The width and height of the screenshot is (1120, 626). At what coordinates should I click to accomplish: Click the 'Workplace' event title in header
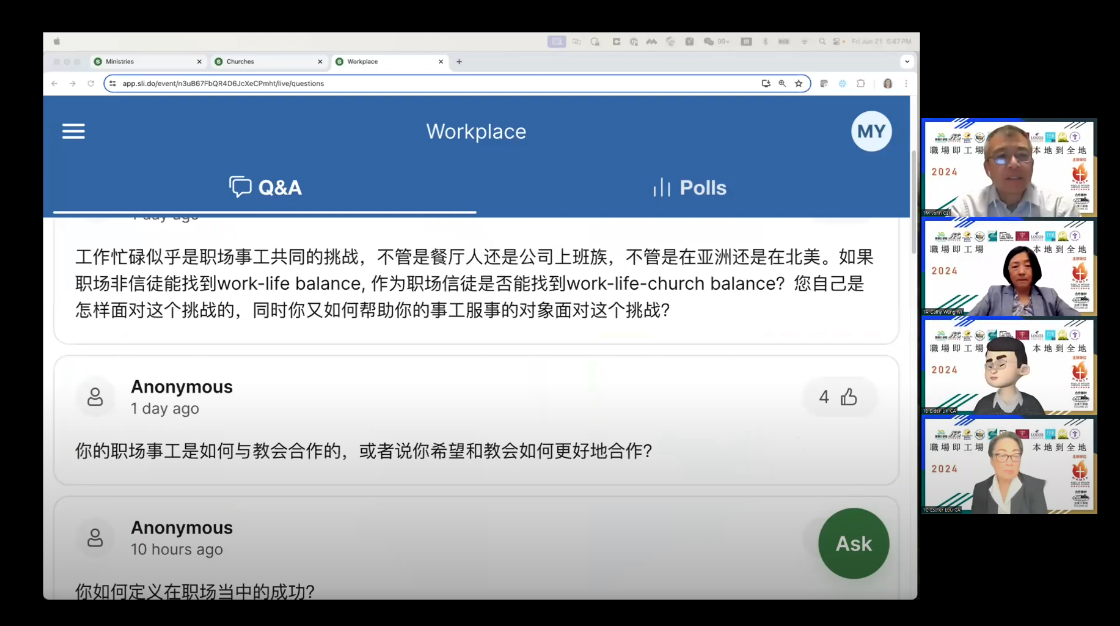tap(476, 131)
